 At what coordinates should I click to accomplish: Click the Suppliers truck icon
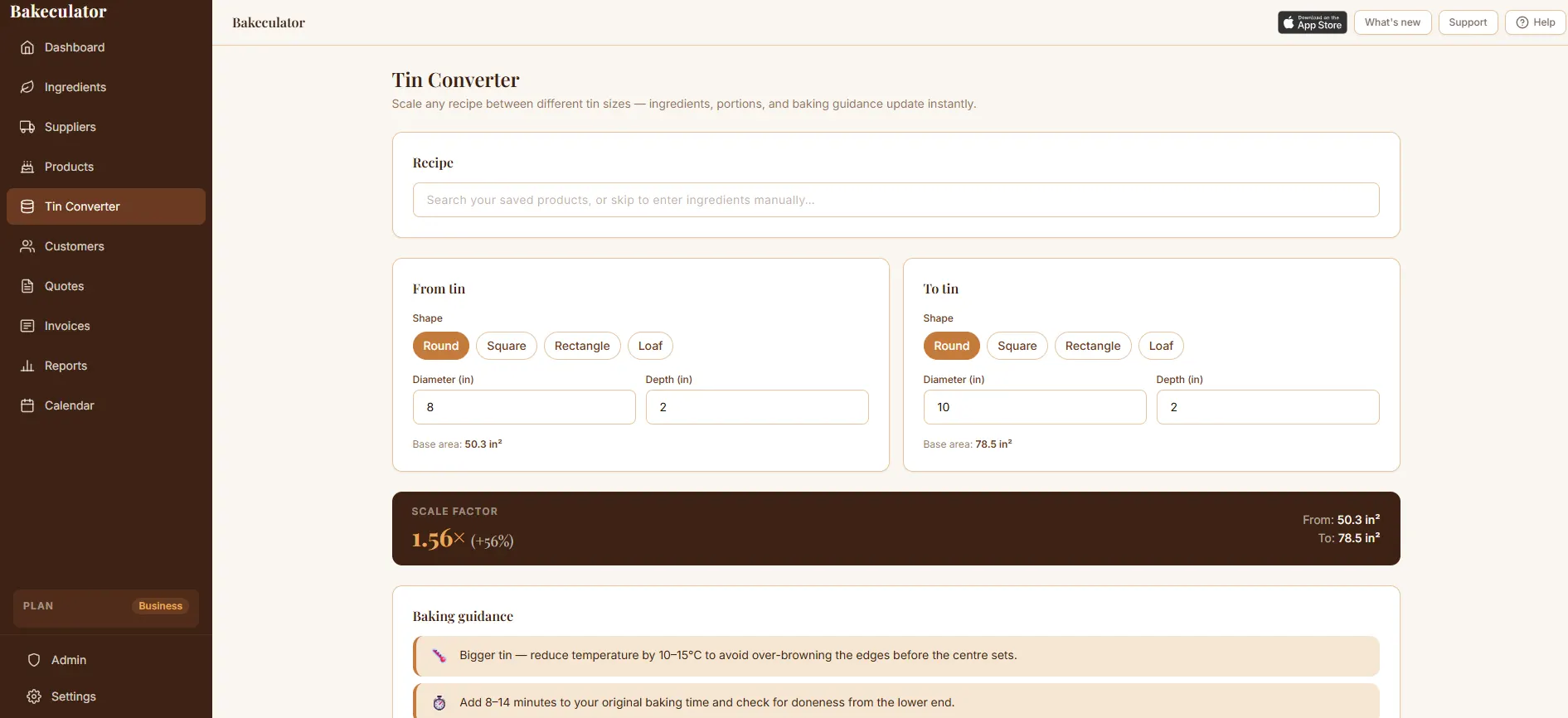coord(27,127)
